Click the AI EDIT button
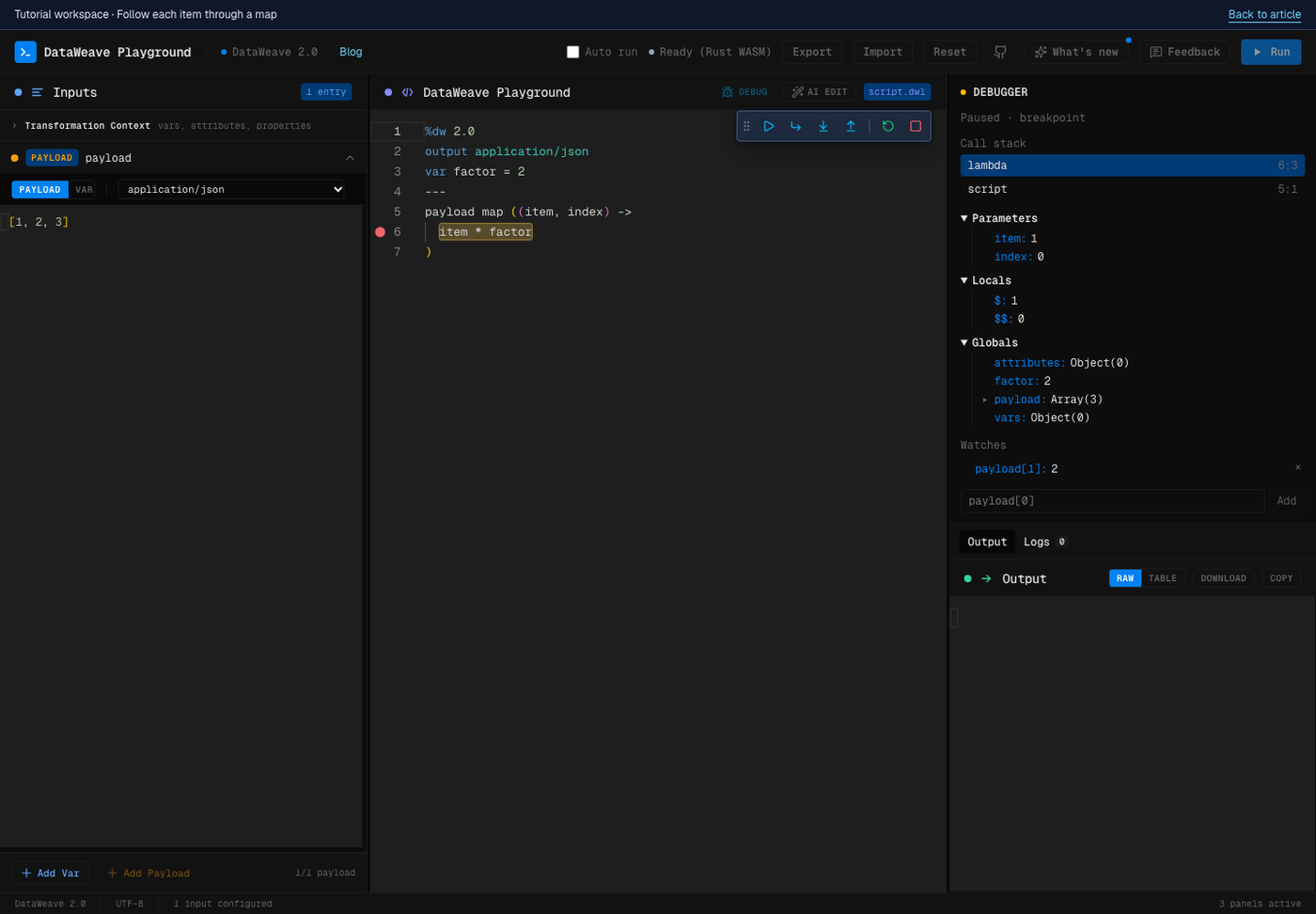This screenshot has height=914, width=1316. (x=820, y=92)
